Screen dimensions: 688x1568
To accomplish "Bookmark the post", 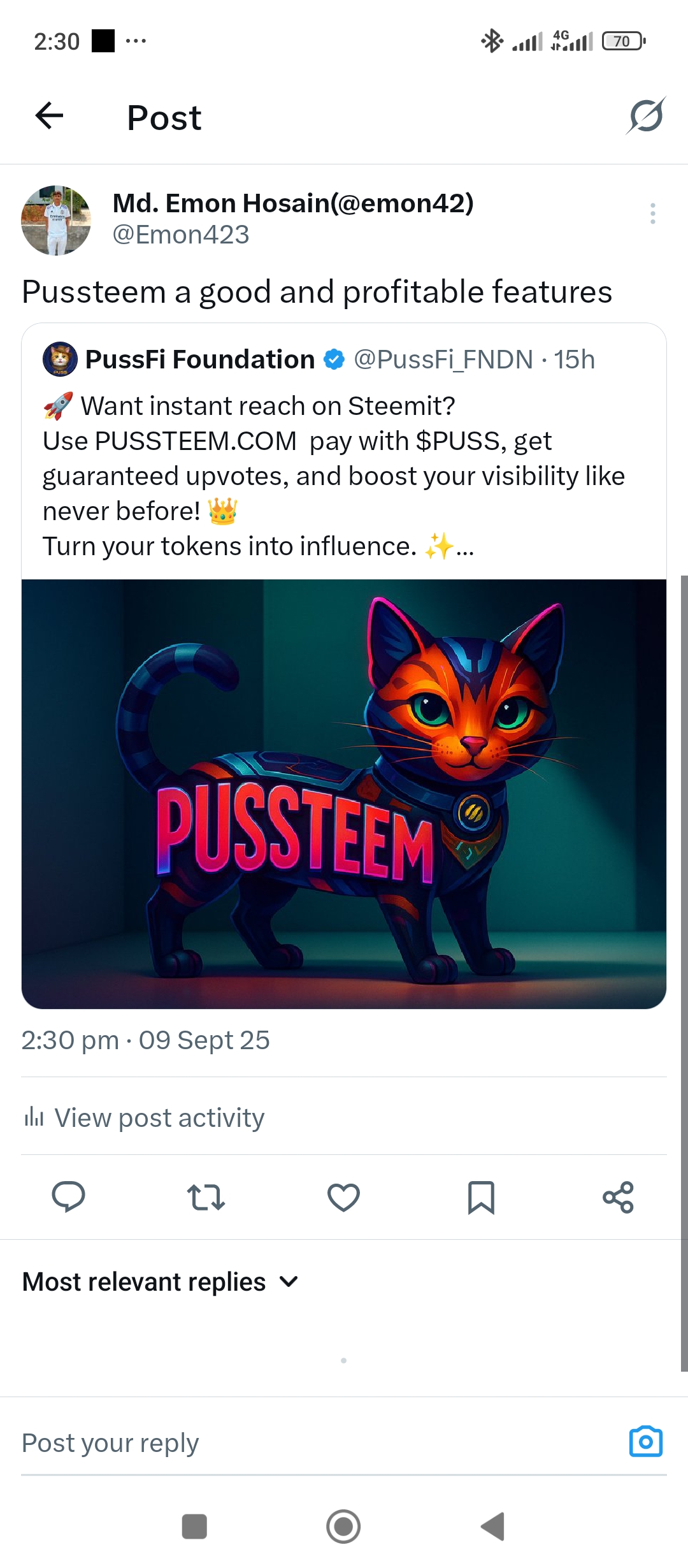I will click(x=481, y=1197).
